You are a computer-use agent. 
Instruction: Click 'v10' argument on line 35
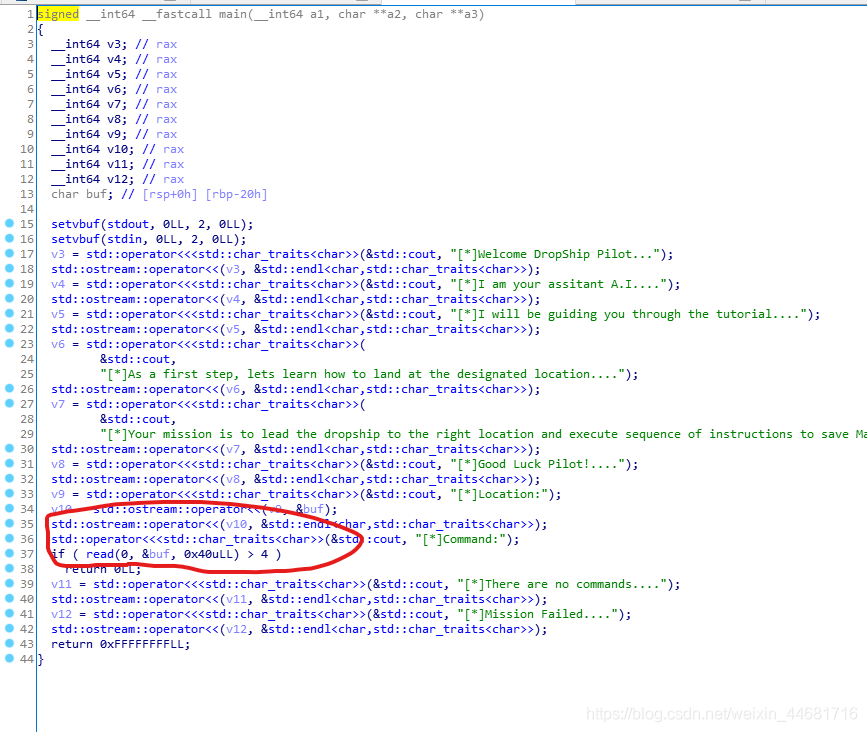coord(236,524)
